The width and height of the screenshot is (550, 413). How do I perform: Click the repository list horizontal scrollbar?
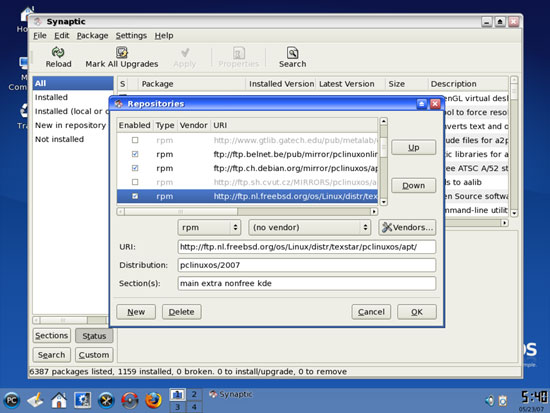[x=247, y=212]
